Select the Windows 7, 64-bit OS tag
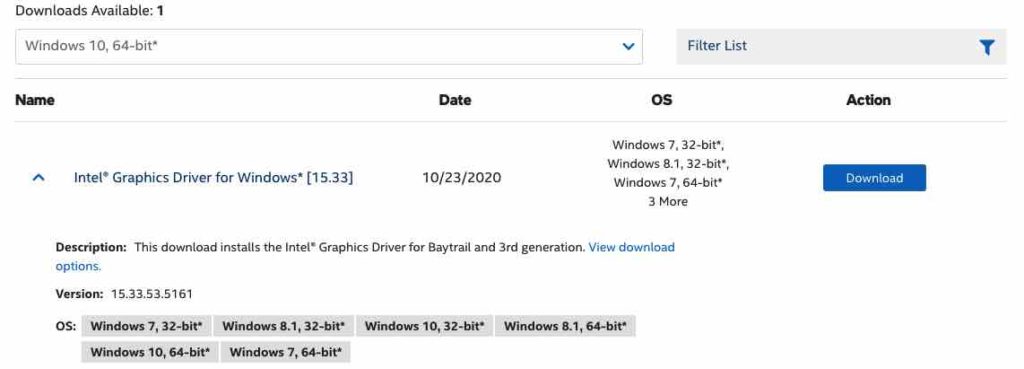1024x369 pixels. point(286,352)
